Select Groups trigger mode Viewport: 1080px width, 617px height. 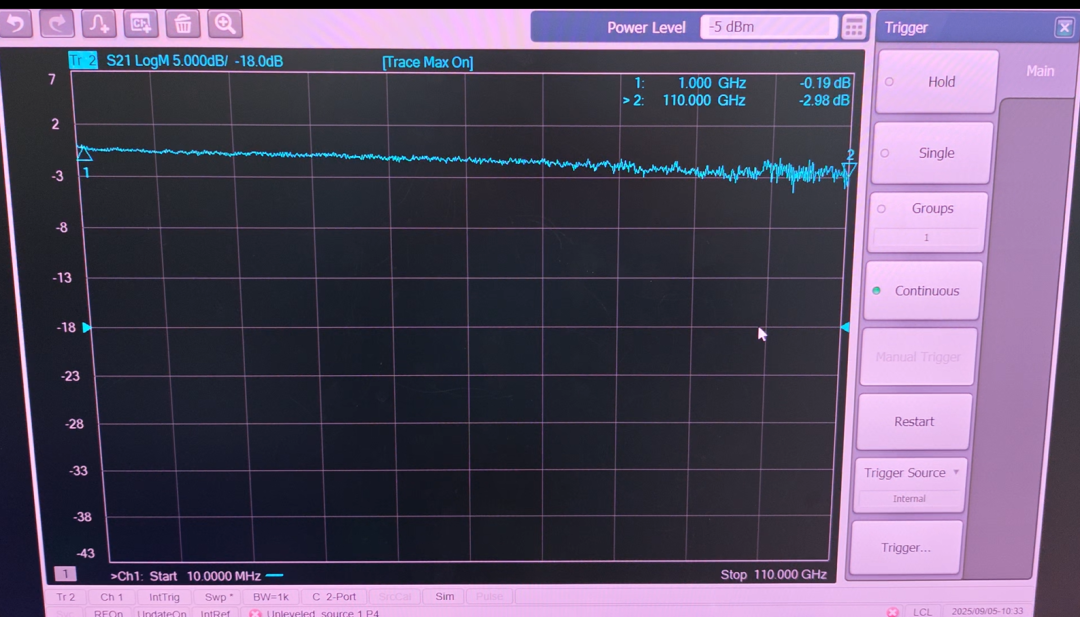click(928, 209)
